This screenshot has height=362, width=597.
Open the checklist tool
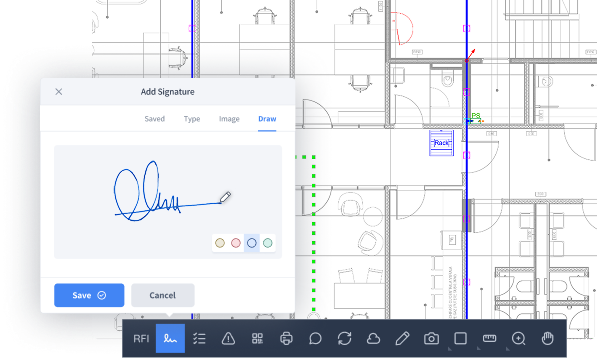click(199, 338)
